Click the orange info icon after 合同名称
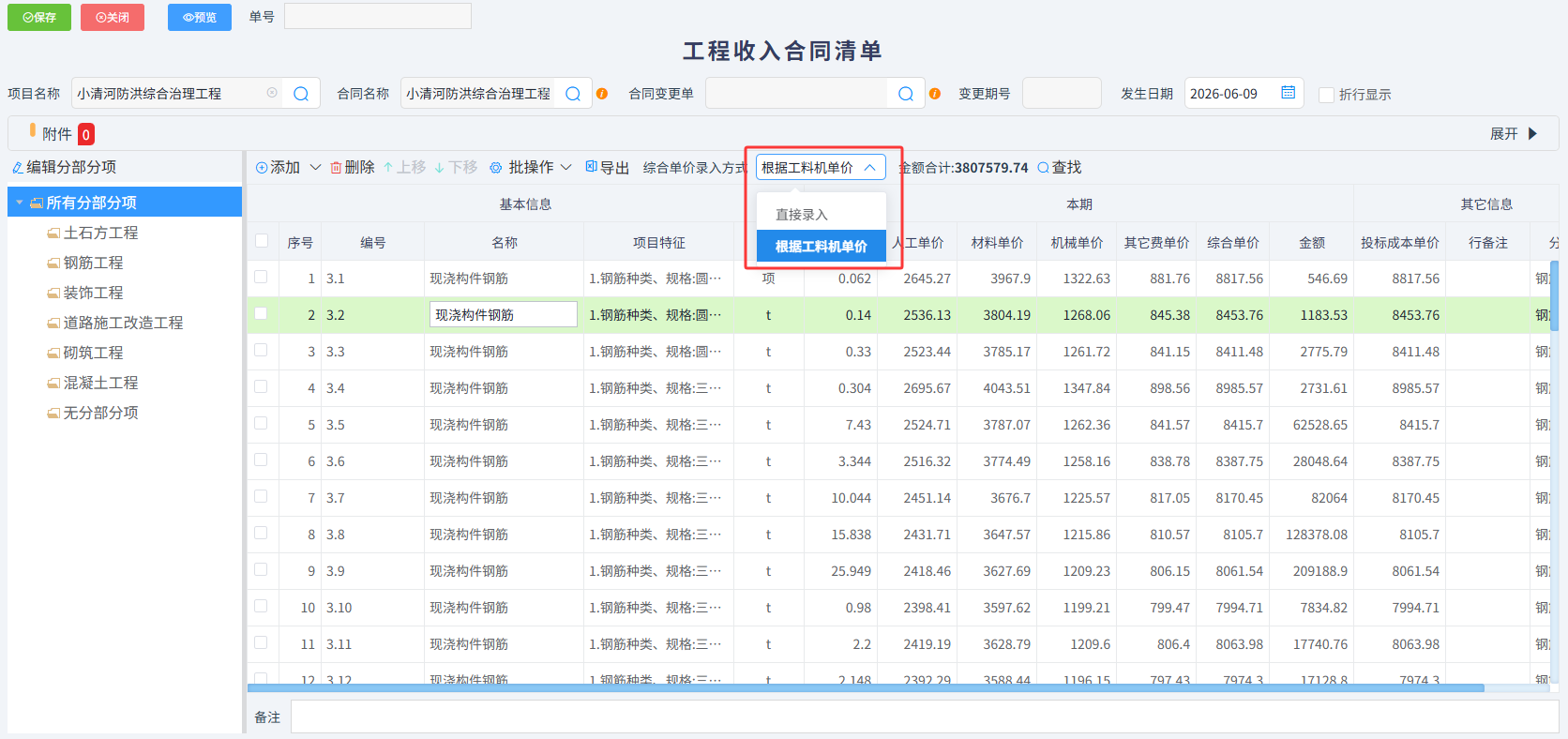The image size is (1568, 739). (x=602, y=94)
